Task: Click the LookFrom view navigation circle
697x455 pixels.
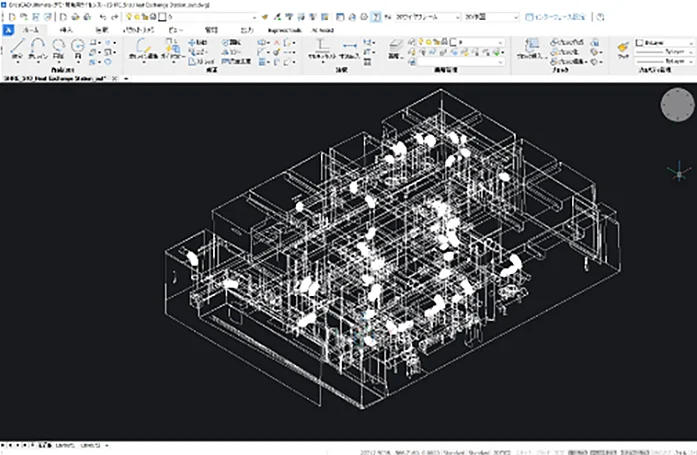Action: [x=676, y=105]
